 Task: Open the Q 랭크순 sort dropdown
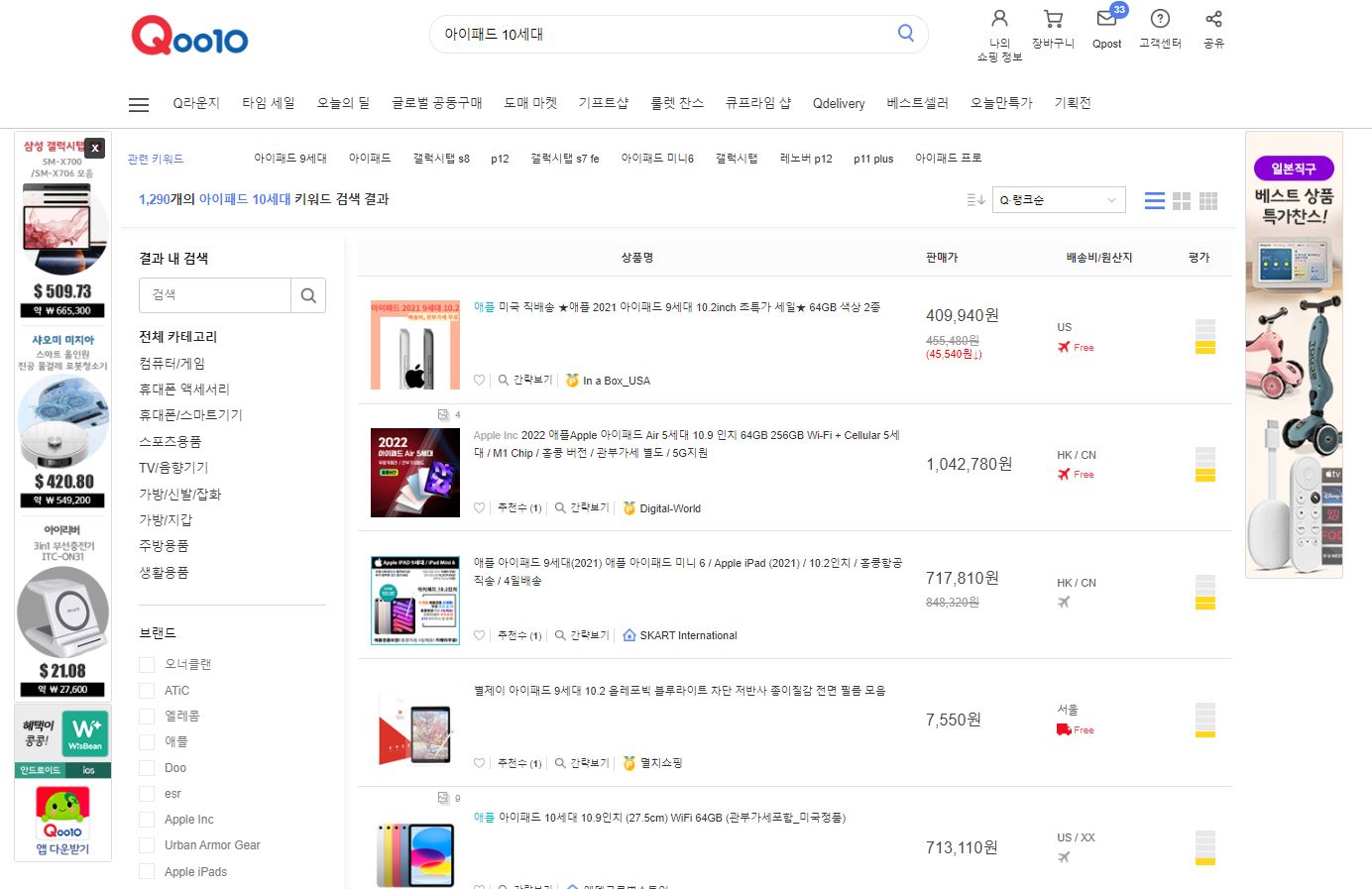point(1059,200)
